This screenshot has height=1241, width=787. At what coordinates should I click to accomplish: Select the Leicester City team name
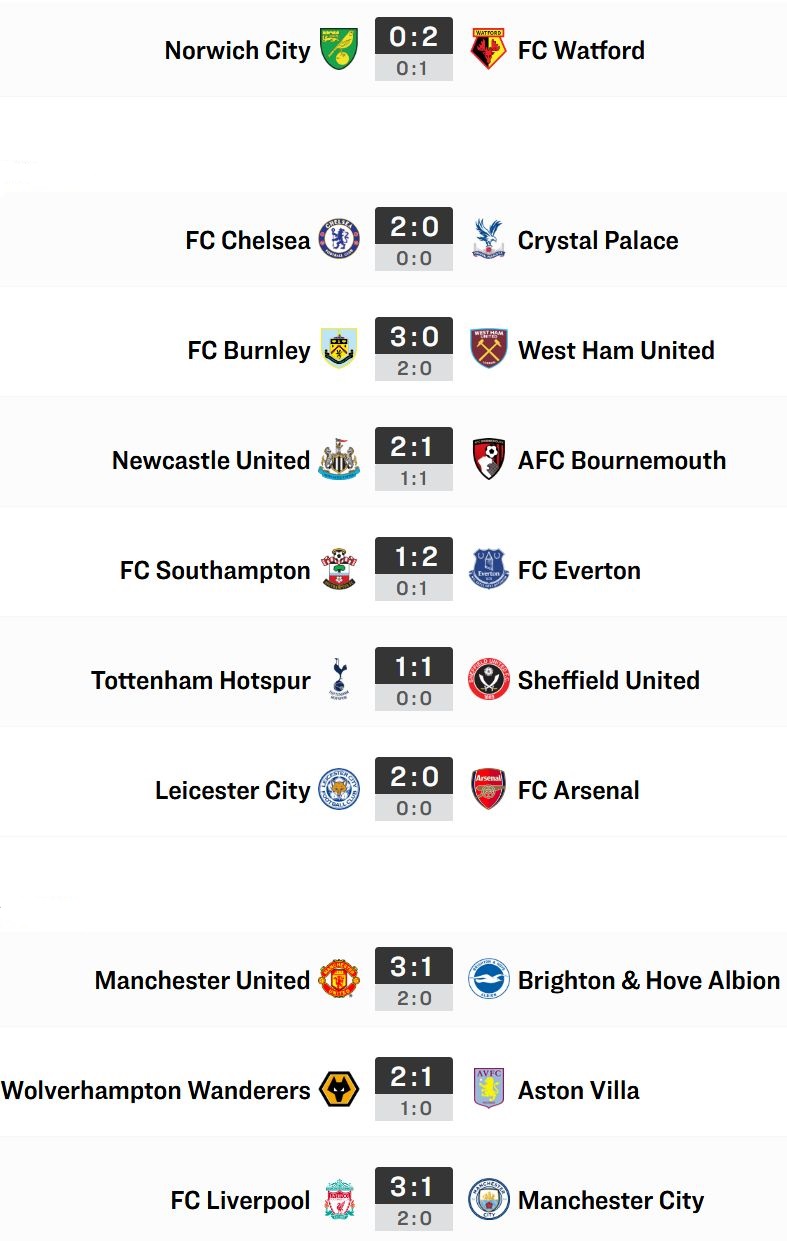point(232,790)
